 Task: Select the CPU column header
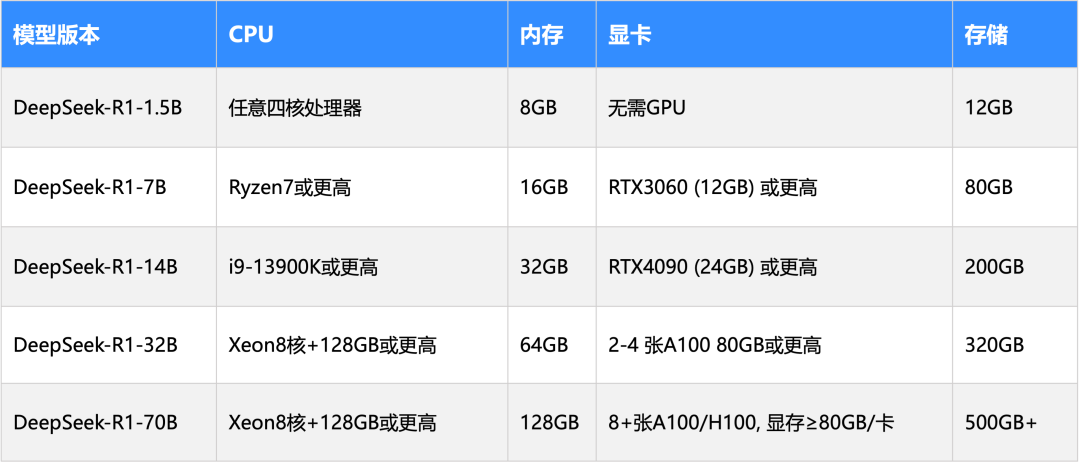point(362,34)
